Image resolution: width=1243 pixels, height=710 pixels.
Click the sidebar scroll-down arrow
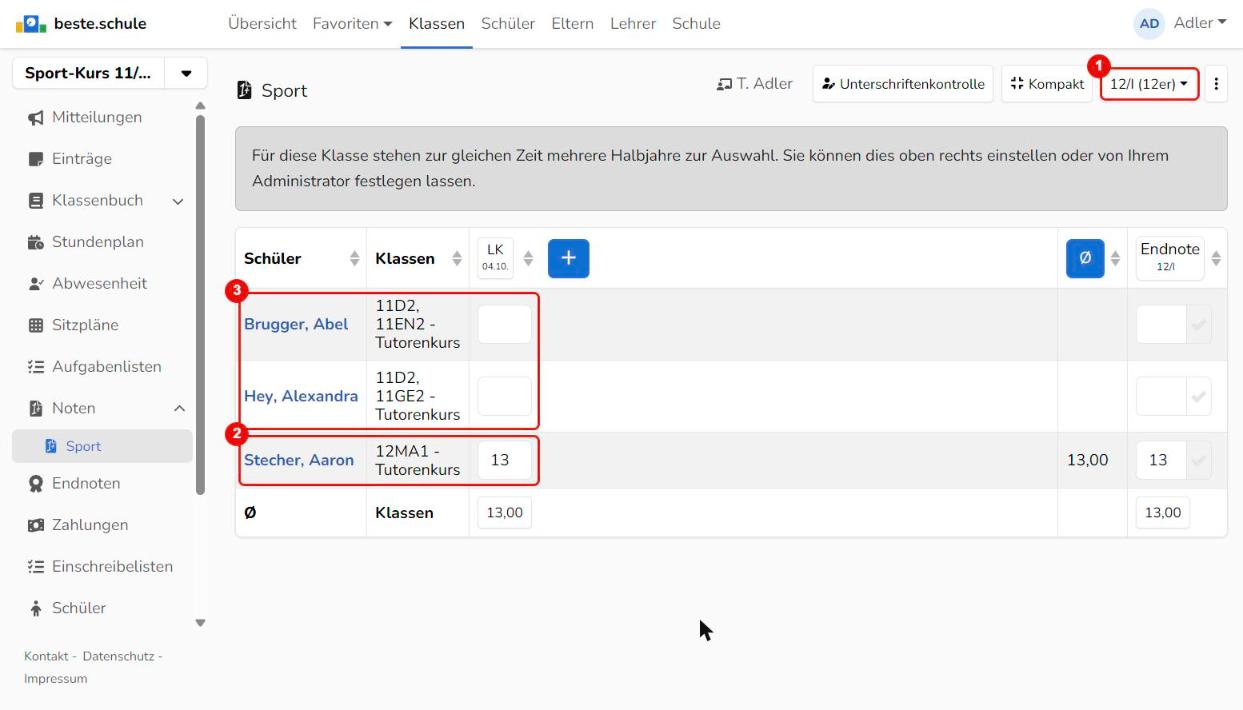pos(199,623)
